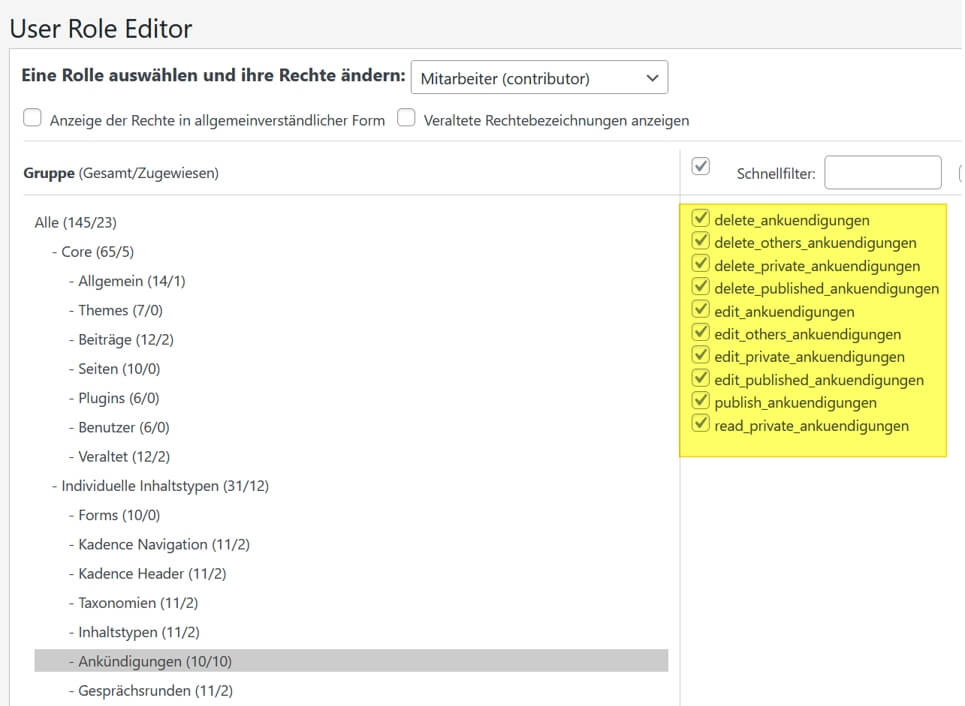Uncheck edit_published_ankuendigungen capability
This screenshot has height=706, width=965.
click(701, 379)
